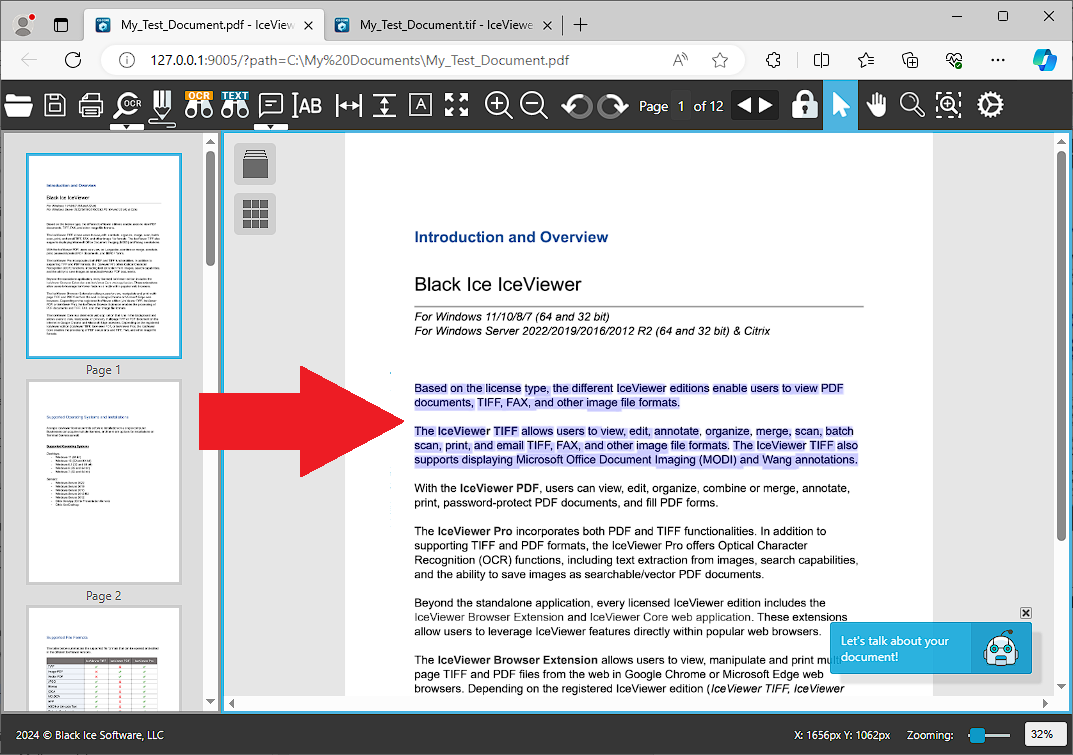Expand the dropdown arrow under the comment tool
This screenshot has width=1073, height=755.
271,127
